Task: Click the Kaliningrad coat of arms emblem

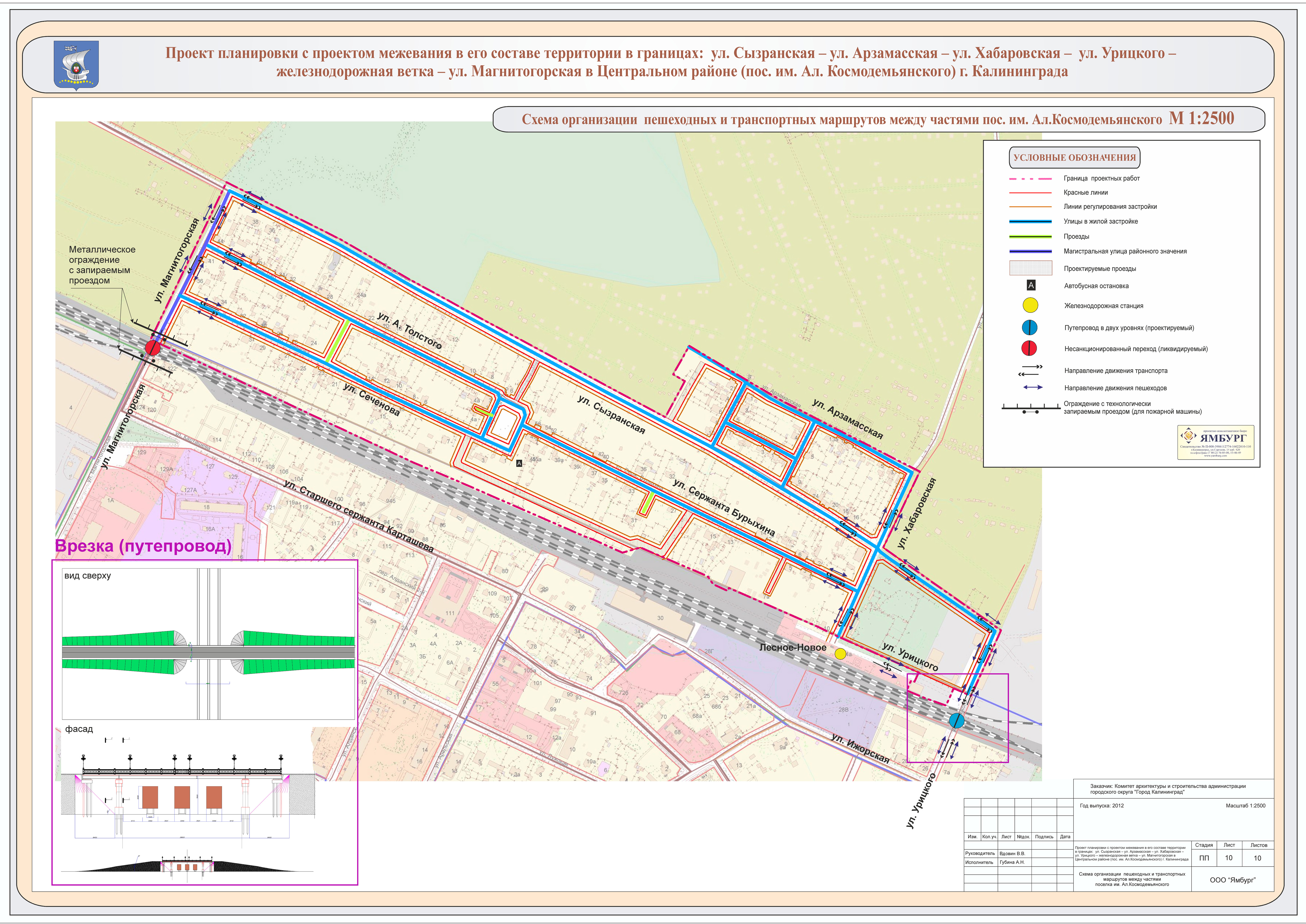Action: (76, 65)
